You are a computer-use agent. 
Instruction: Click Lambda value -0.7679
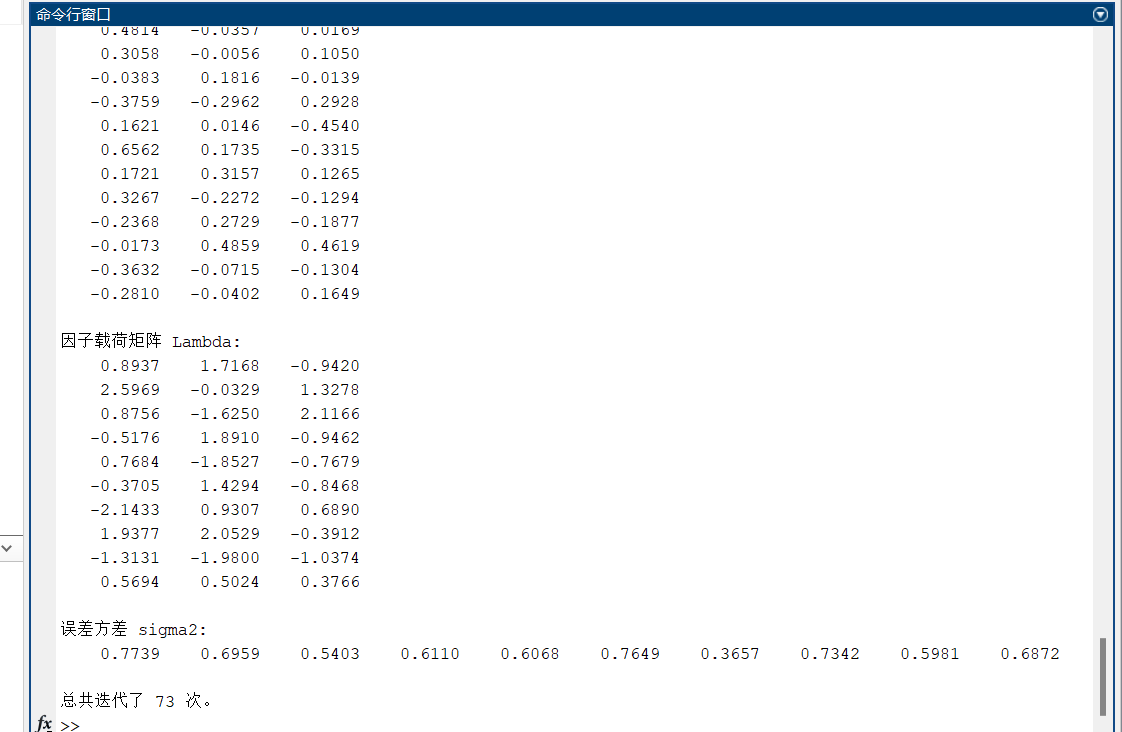(325, 462)
